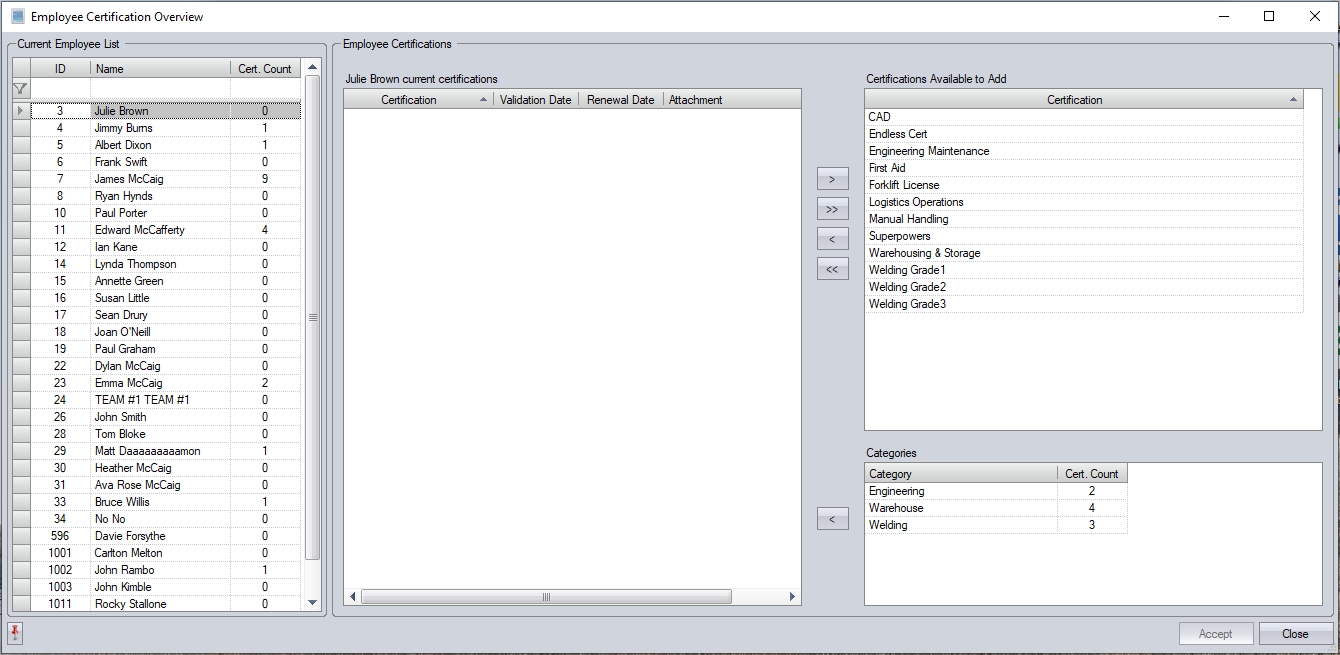Click the Renewal Date column header
Screen dimensions: 1340x655
[x=620, y=100]
